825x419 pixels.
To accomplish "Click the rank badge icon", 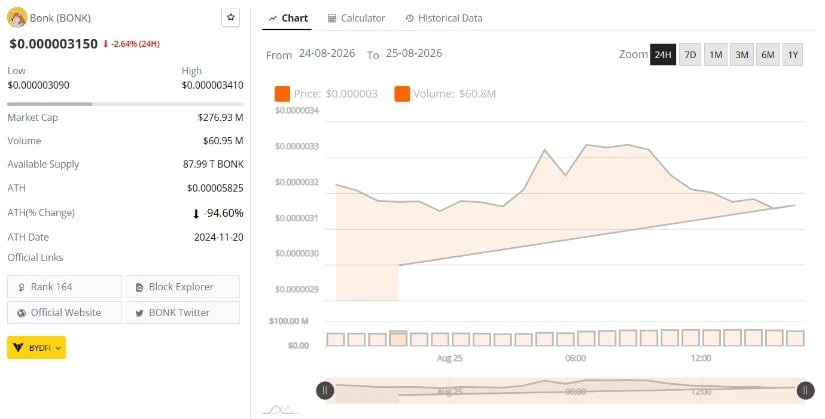I will click(22, 287).
